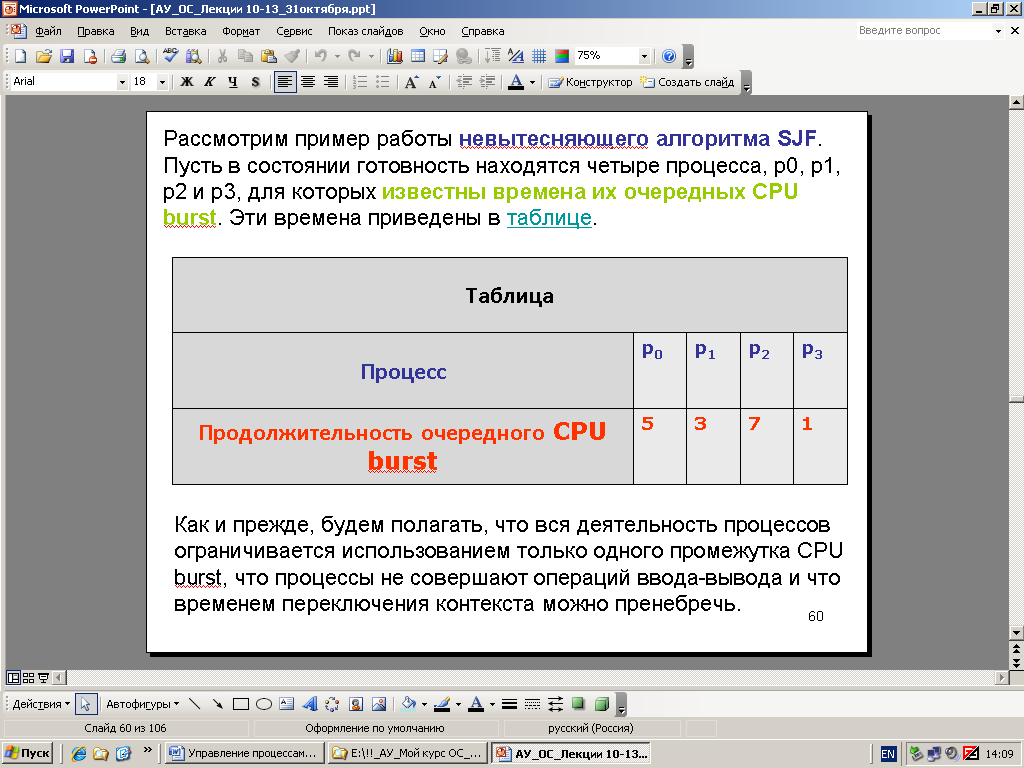The height and width of the screenshot is (768, 1024).
Task: Create a new presentation with New icon
Action: click(x=20, y=56)
